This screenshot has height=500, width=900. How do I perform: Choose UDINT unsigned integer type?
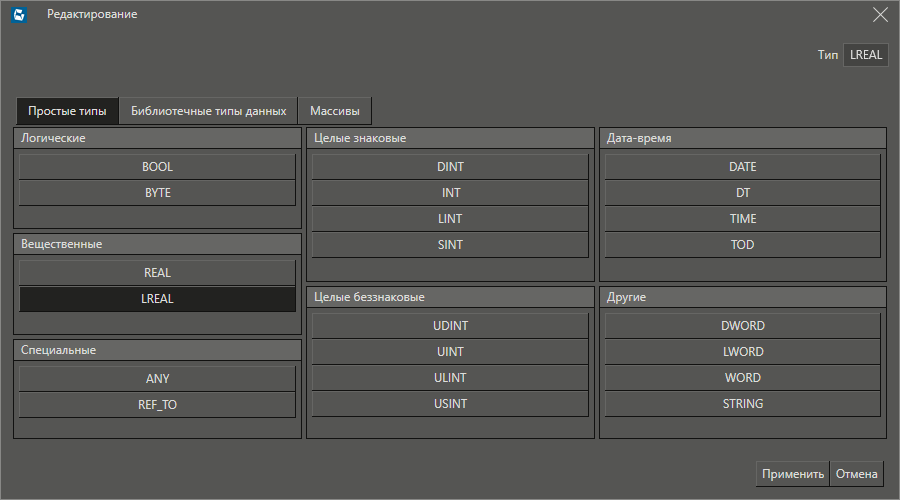[450, 326]
